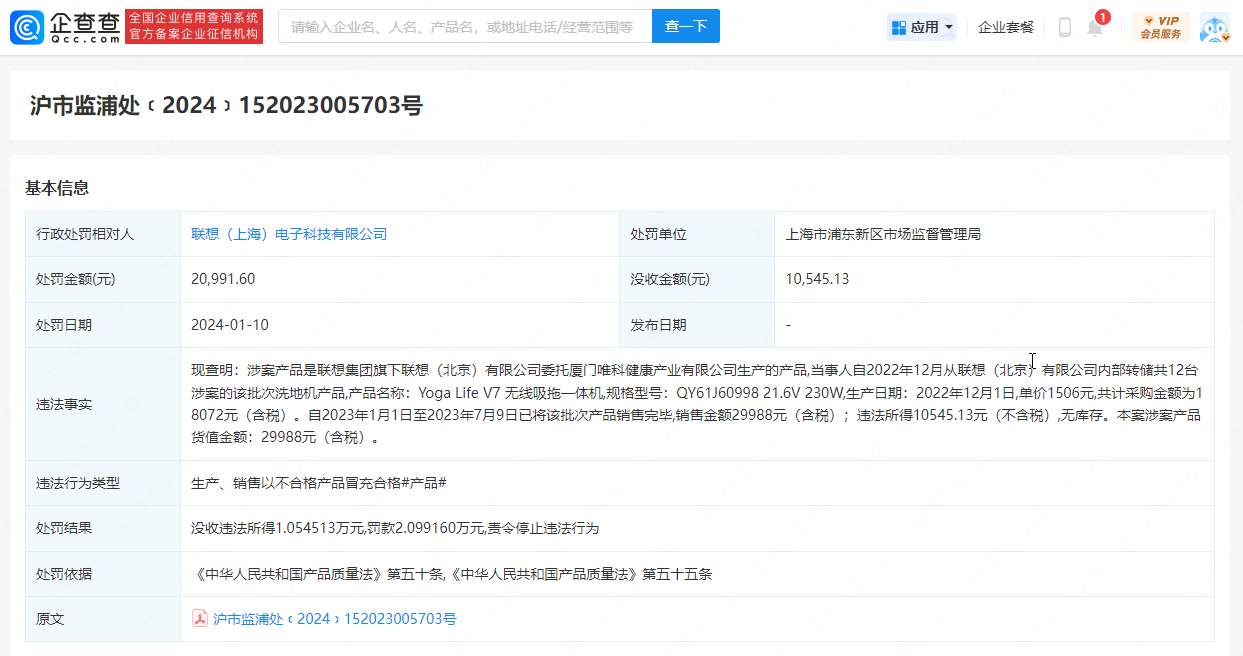Screen dimensions: 1243x656
Task: Select the 基本信息 section heading
Action: (x=57, y=188)
